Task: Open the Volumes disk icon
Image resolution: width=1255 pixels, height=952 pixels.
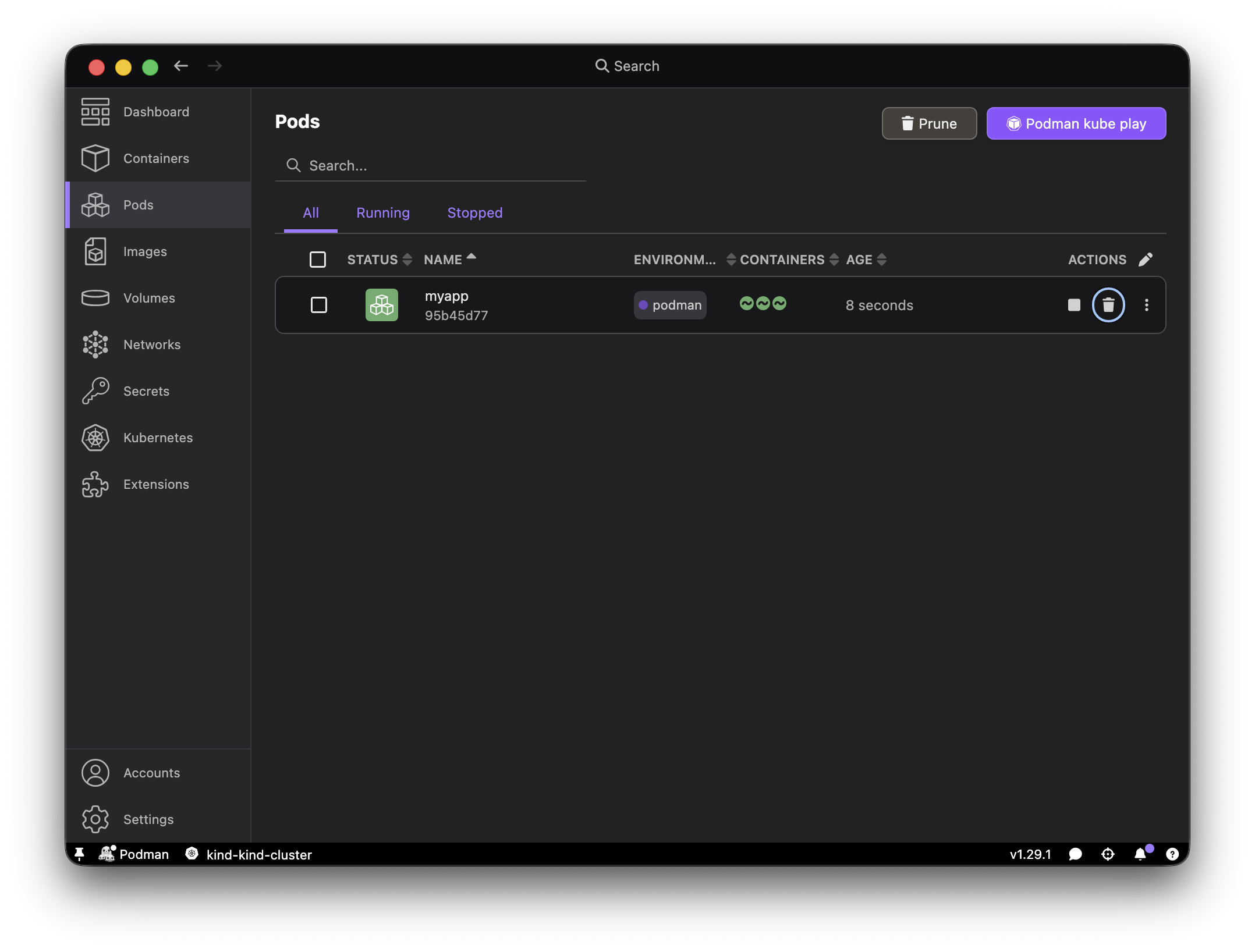Action: tap(95, 298)
